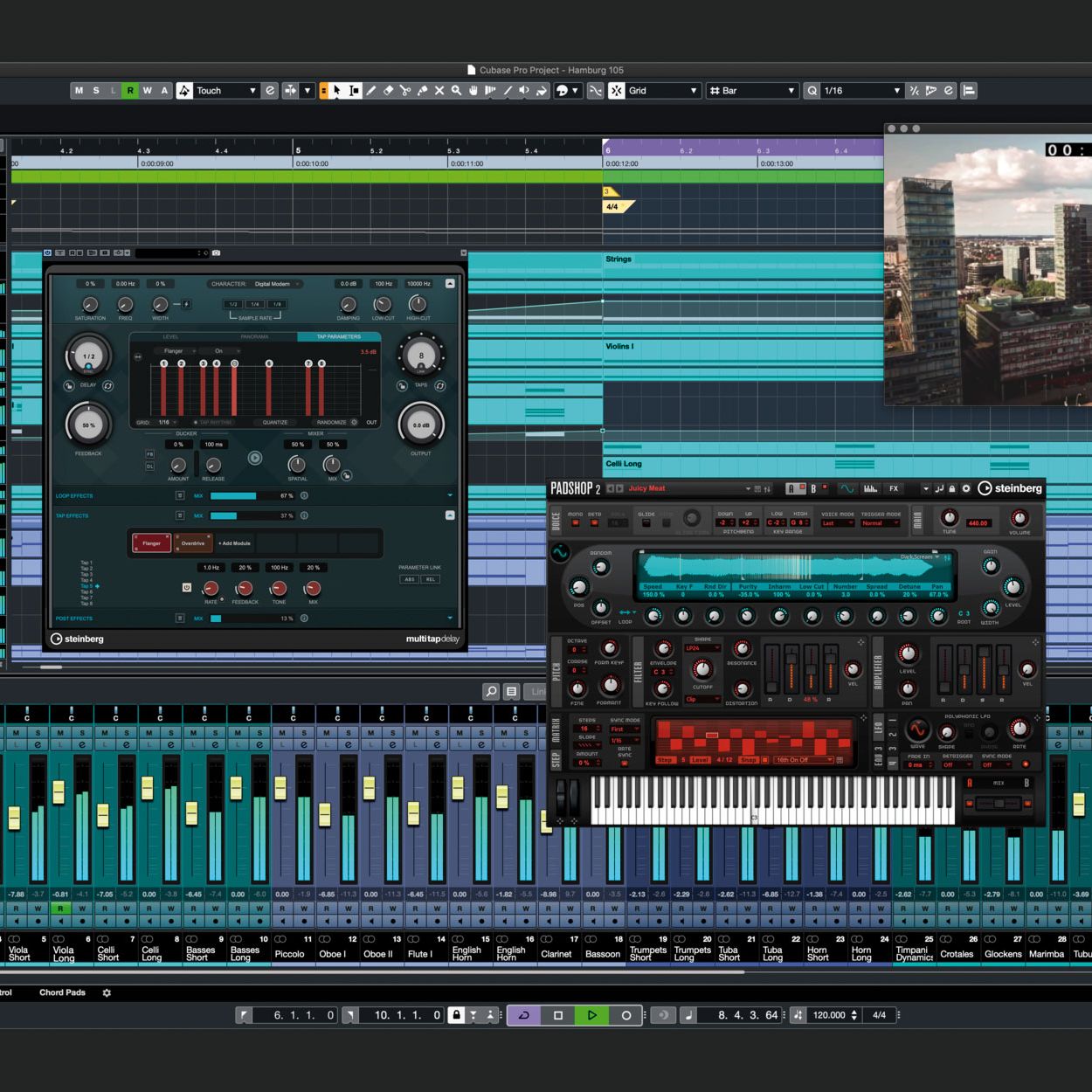Toggle Padshop Retrigger switch
The height and width of the screenshot is (1092, 1092).
(x=595, y=523)
